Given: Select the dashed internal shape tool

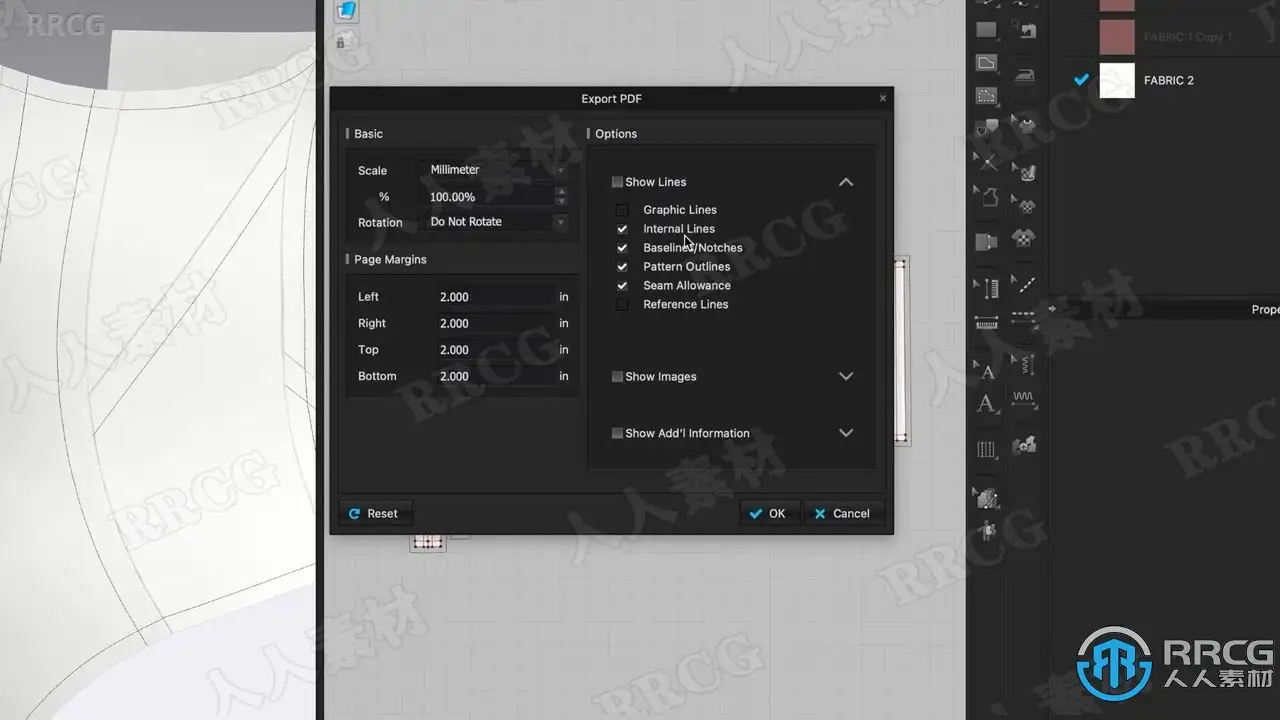Looking at the screenshot, I should 987,96.
